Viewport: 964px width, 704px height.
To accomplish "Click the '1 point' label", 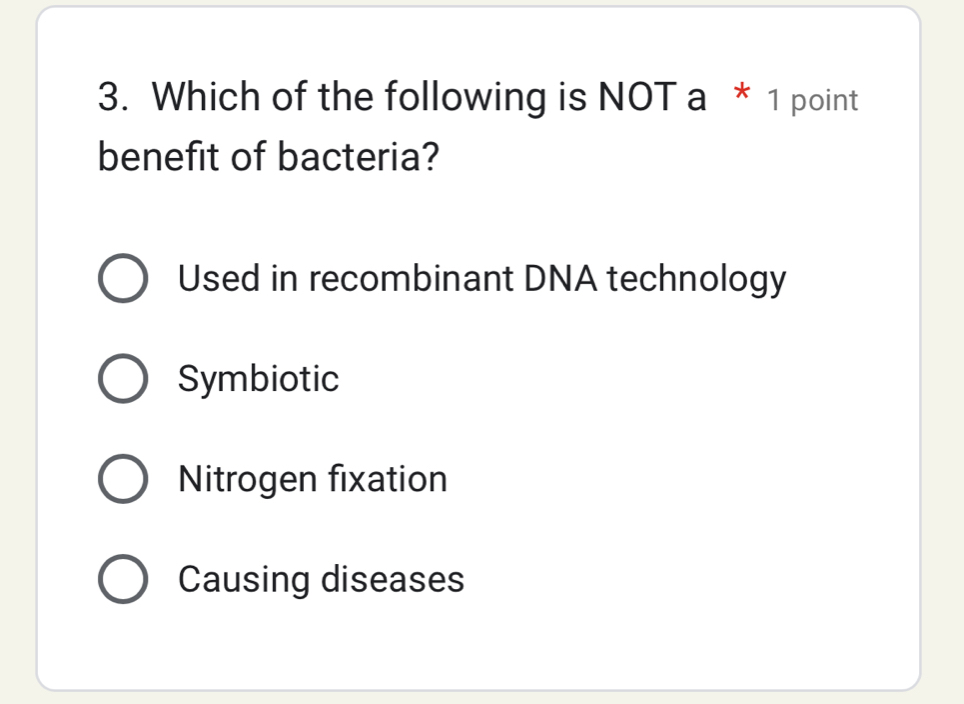I will click(810, 99).
